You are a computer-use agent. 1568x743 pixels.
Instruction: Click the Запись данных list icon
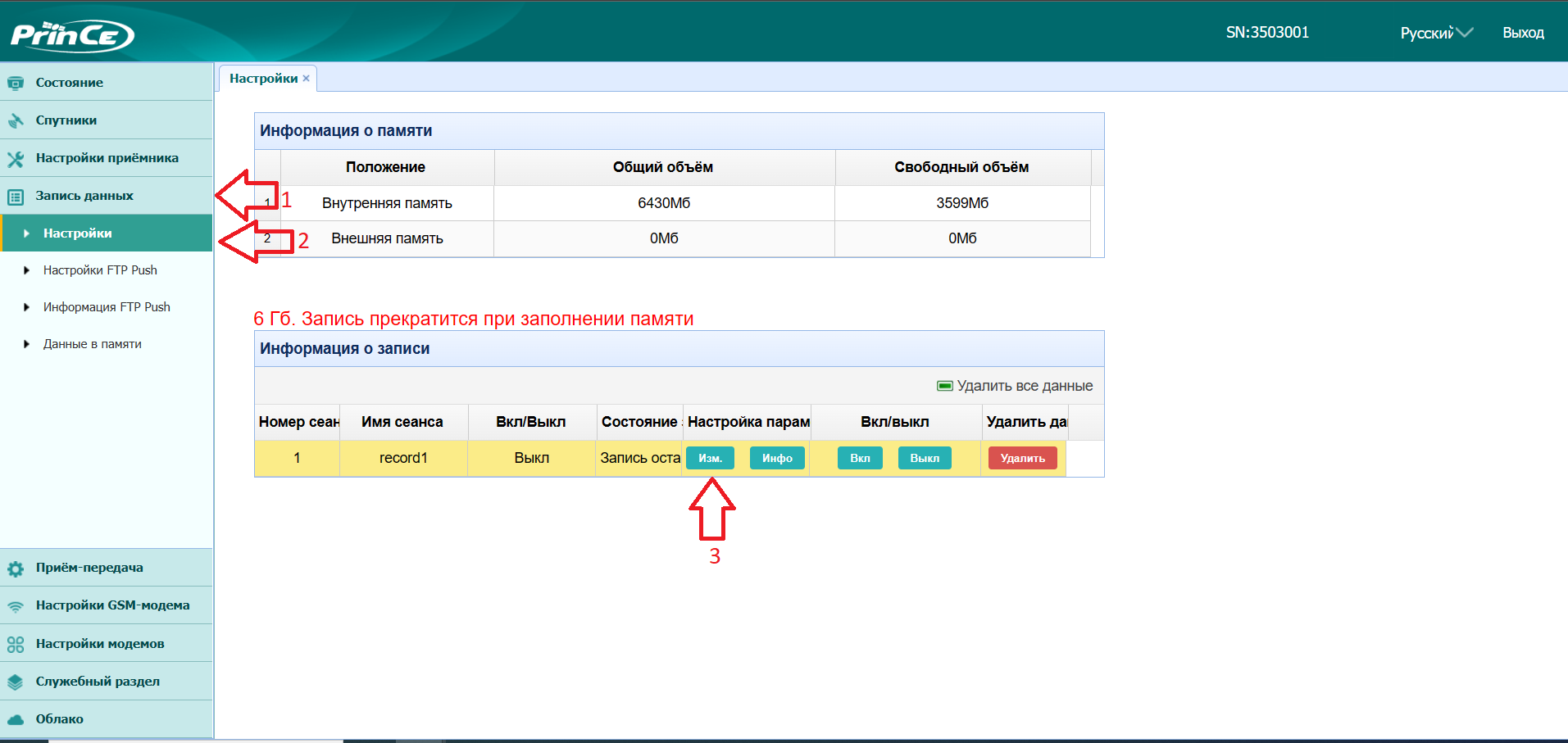click(x=16, y=197)
